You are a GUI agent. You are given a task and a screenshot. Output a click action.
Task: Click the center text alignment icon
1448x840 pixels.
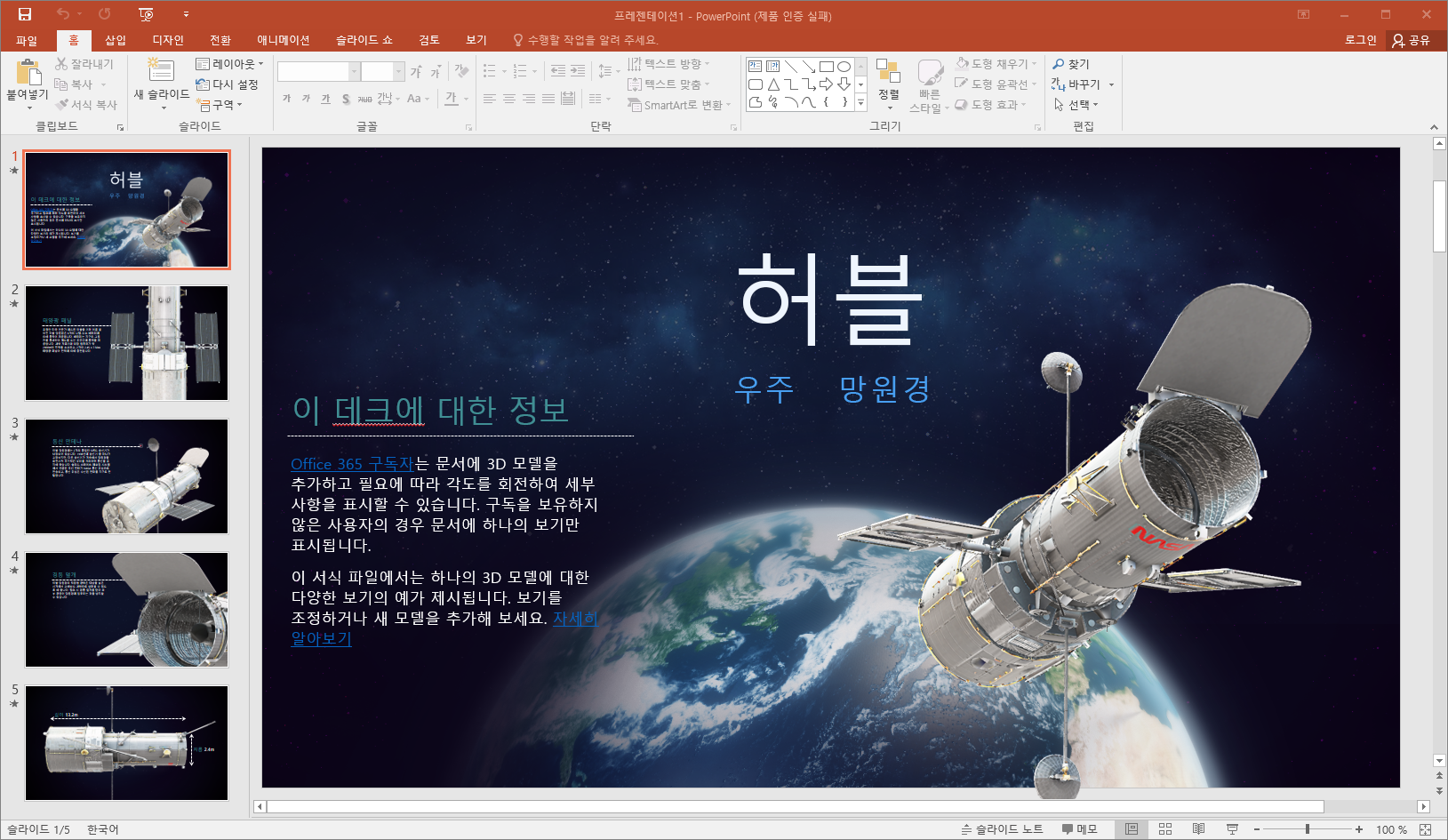[509, 99]
